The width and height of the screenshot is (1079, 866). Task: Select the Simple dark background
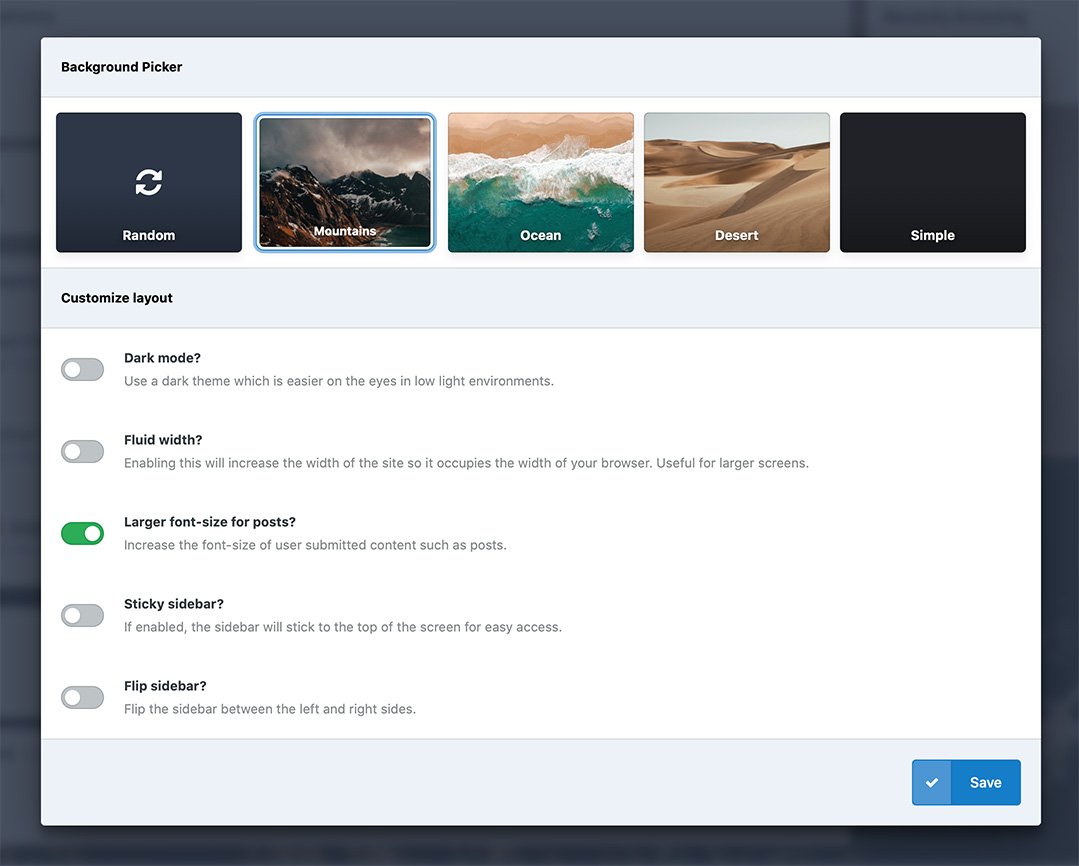932,182
